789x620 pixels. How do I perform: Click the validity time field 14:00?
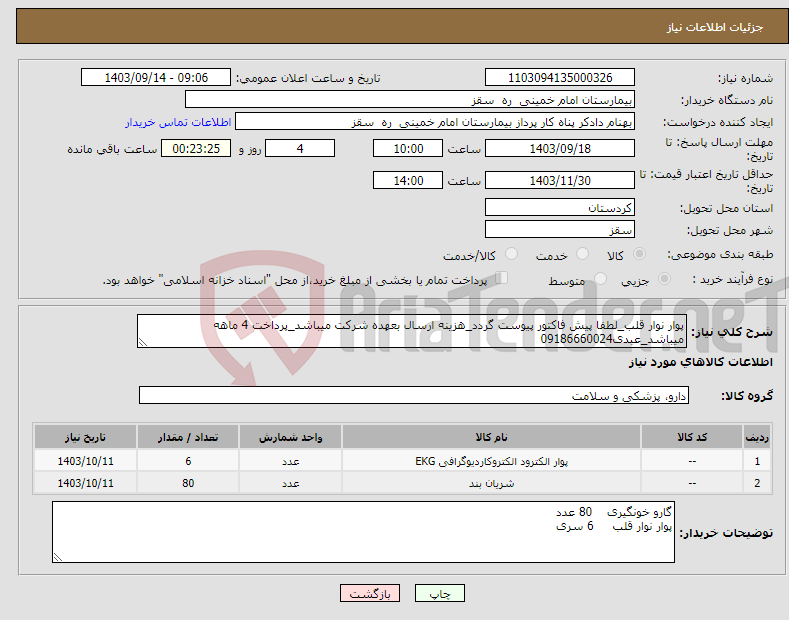(408, 180)
